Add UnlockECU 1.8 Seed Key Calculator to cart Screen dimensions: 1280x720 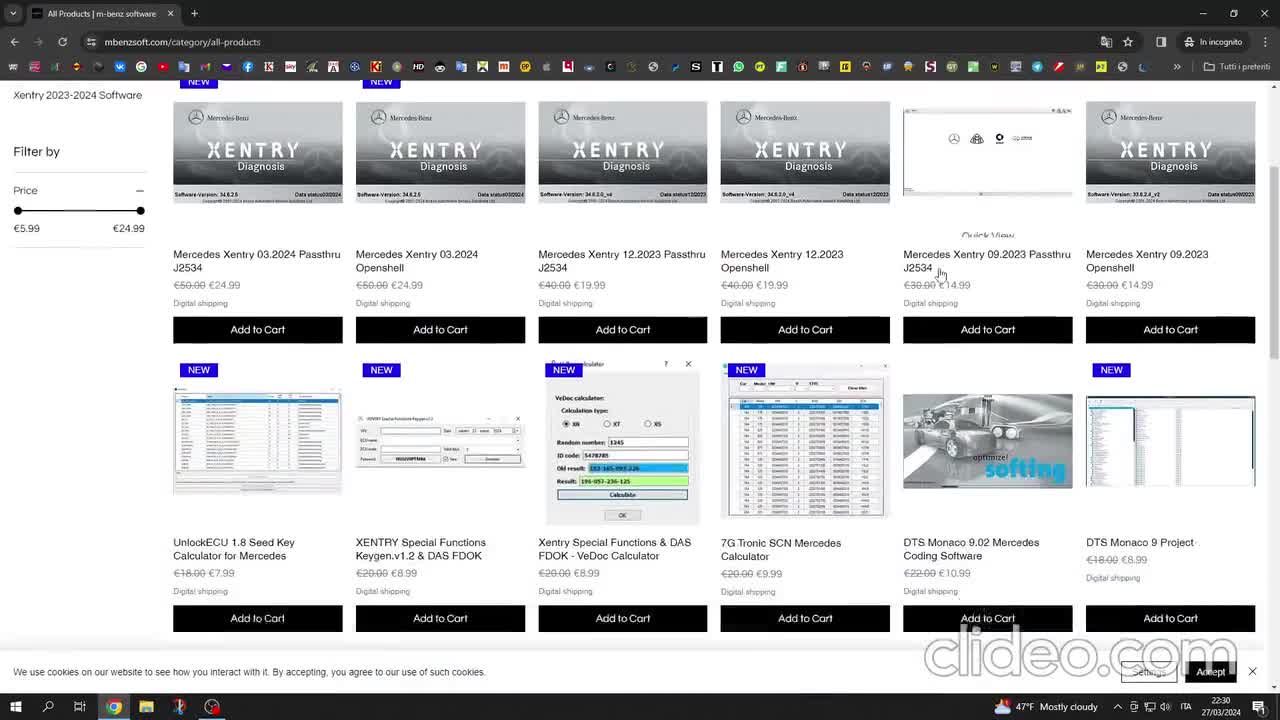[258, 618]
